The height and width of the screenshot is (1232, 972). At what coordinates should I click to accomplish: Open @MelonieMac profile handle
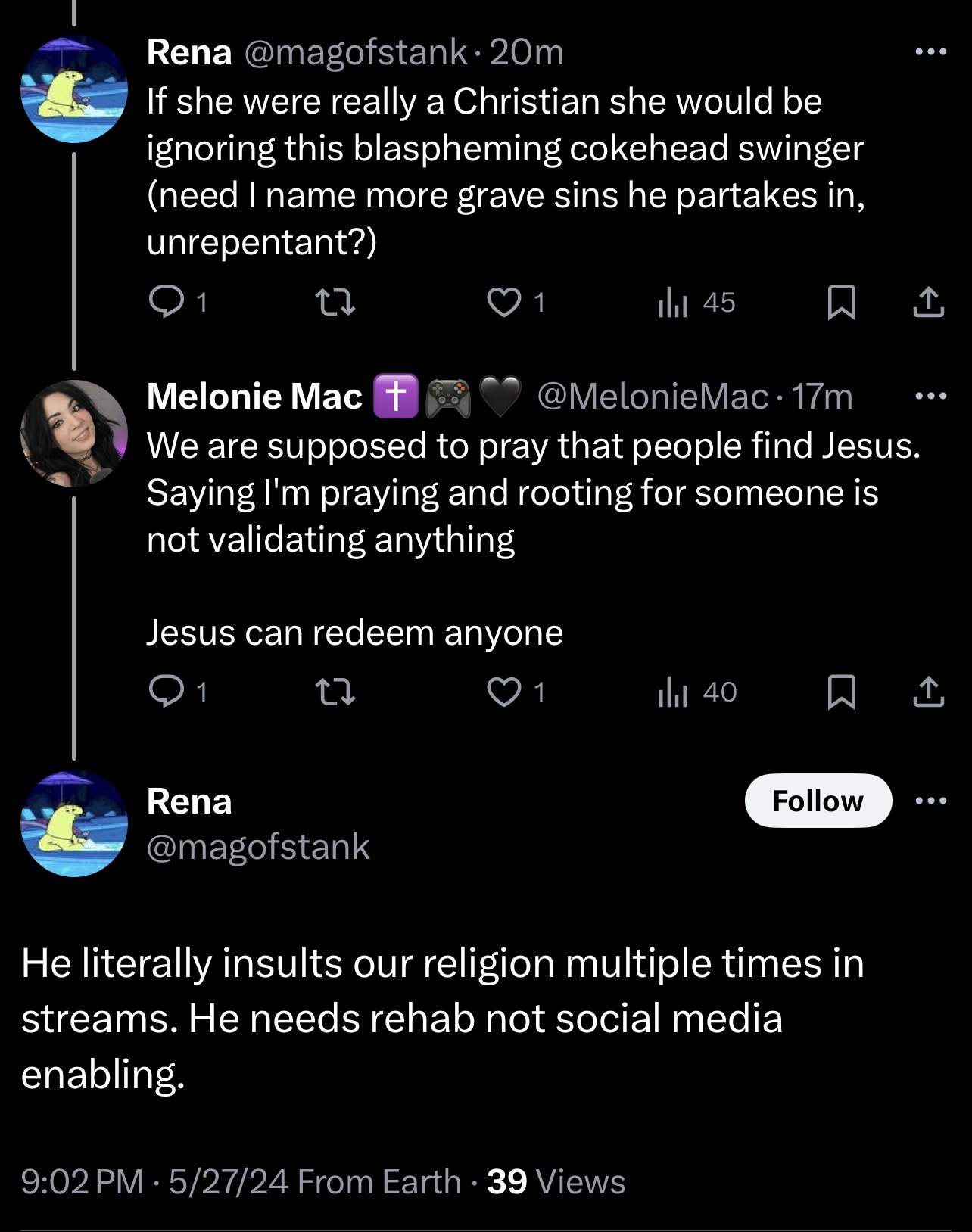pyautogui.click(x=653, y=397)
